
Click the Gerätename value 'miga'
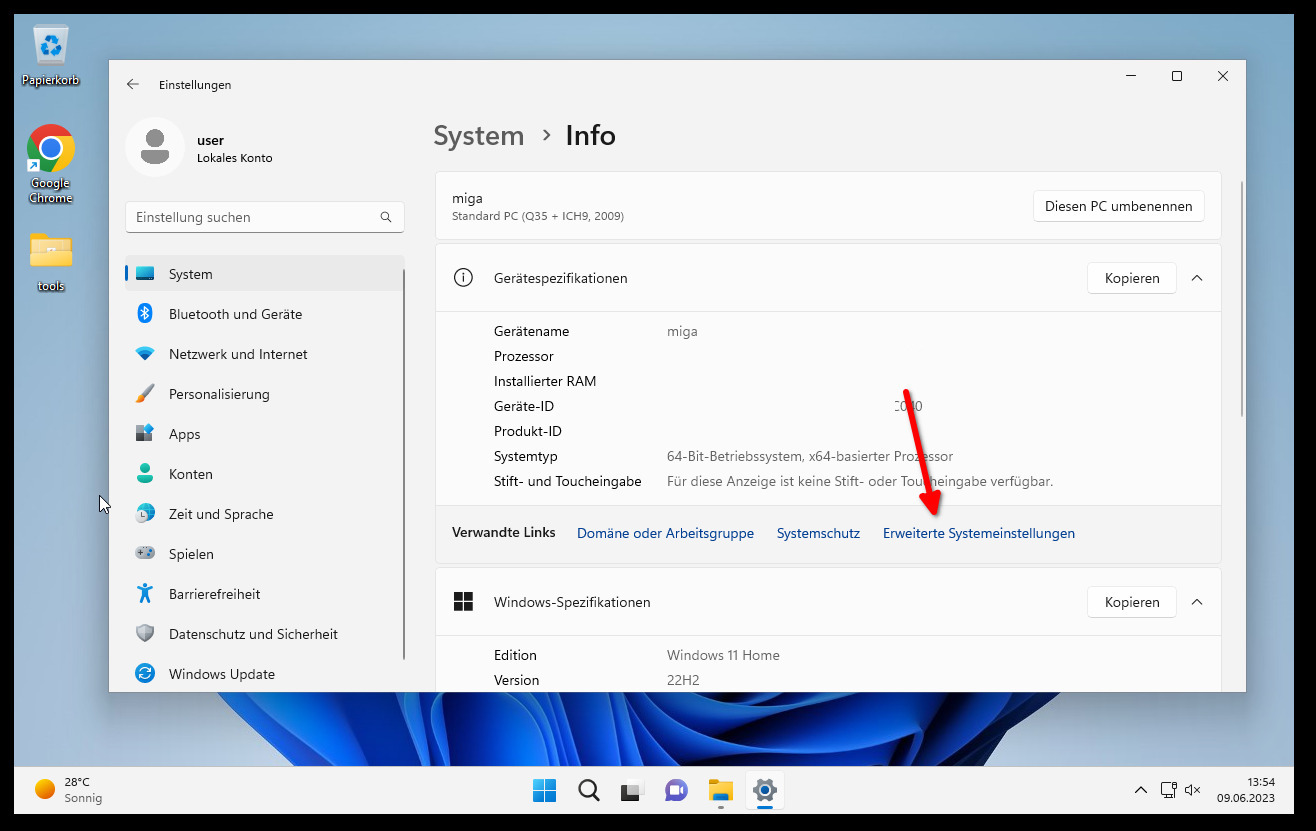pos(682,331)
